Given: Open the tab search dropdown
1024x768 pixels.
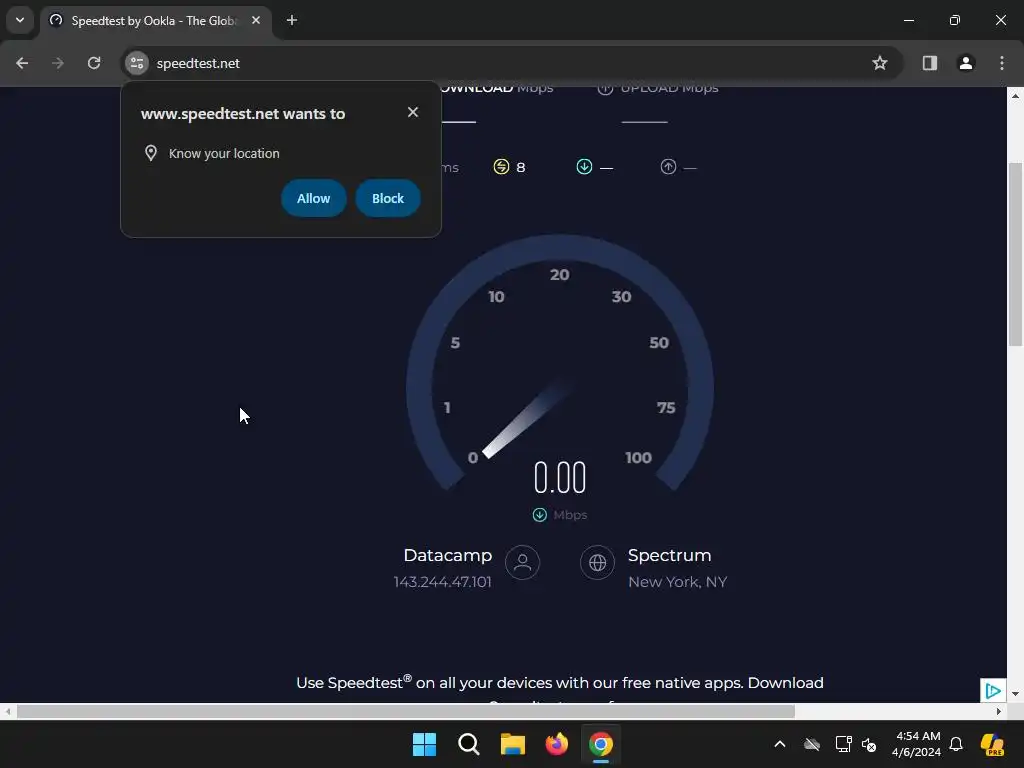Looking at the screenshot, I should [x=20, y=20].
